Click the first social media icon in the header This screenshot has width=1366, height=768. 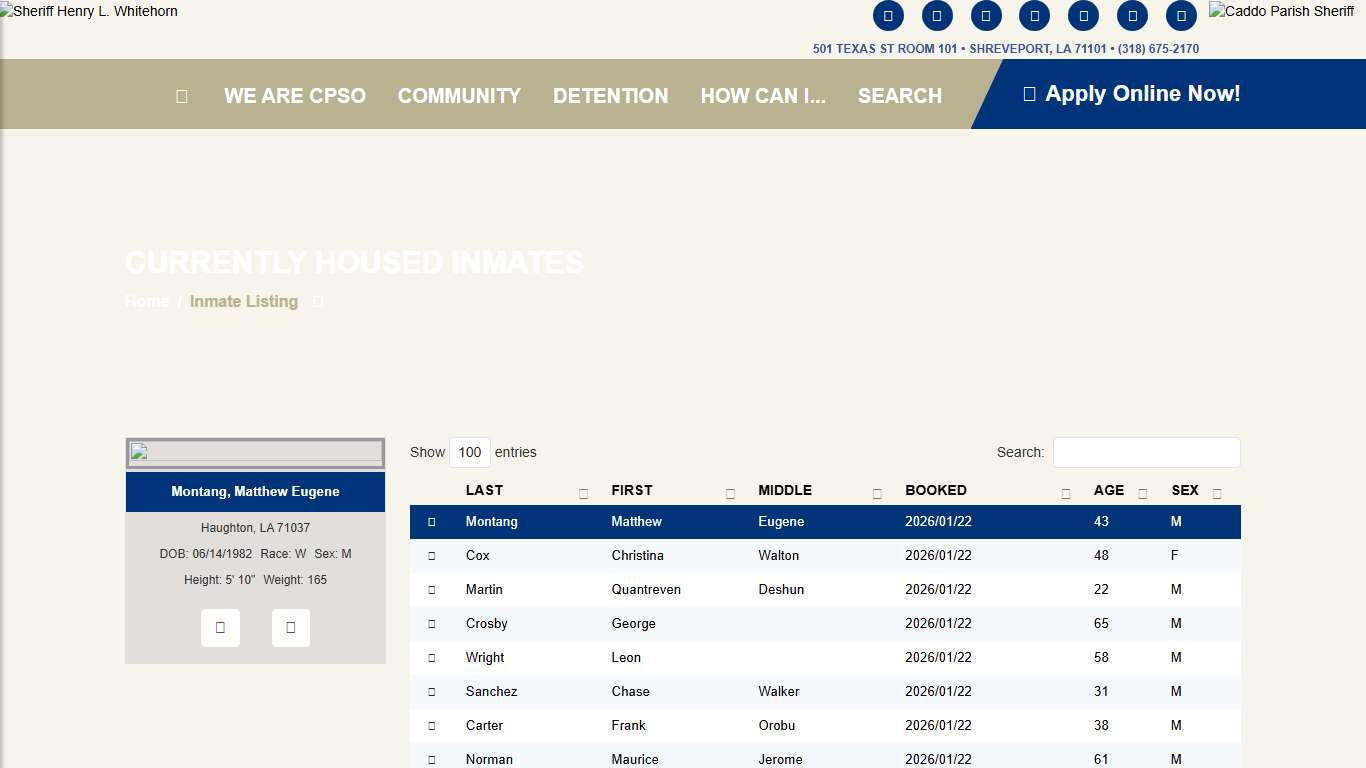click(x=888, y=15)
